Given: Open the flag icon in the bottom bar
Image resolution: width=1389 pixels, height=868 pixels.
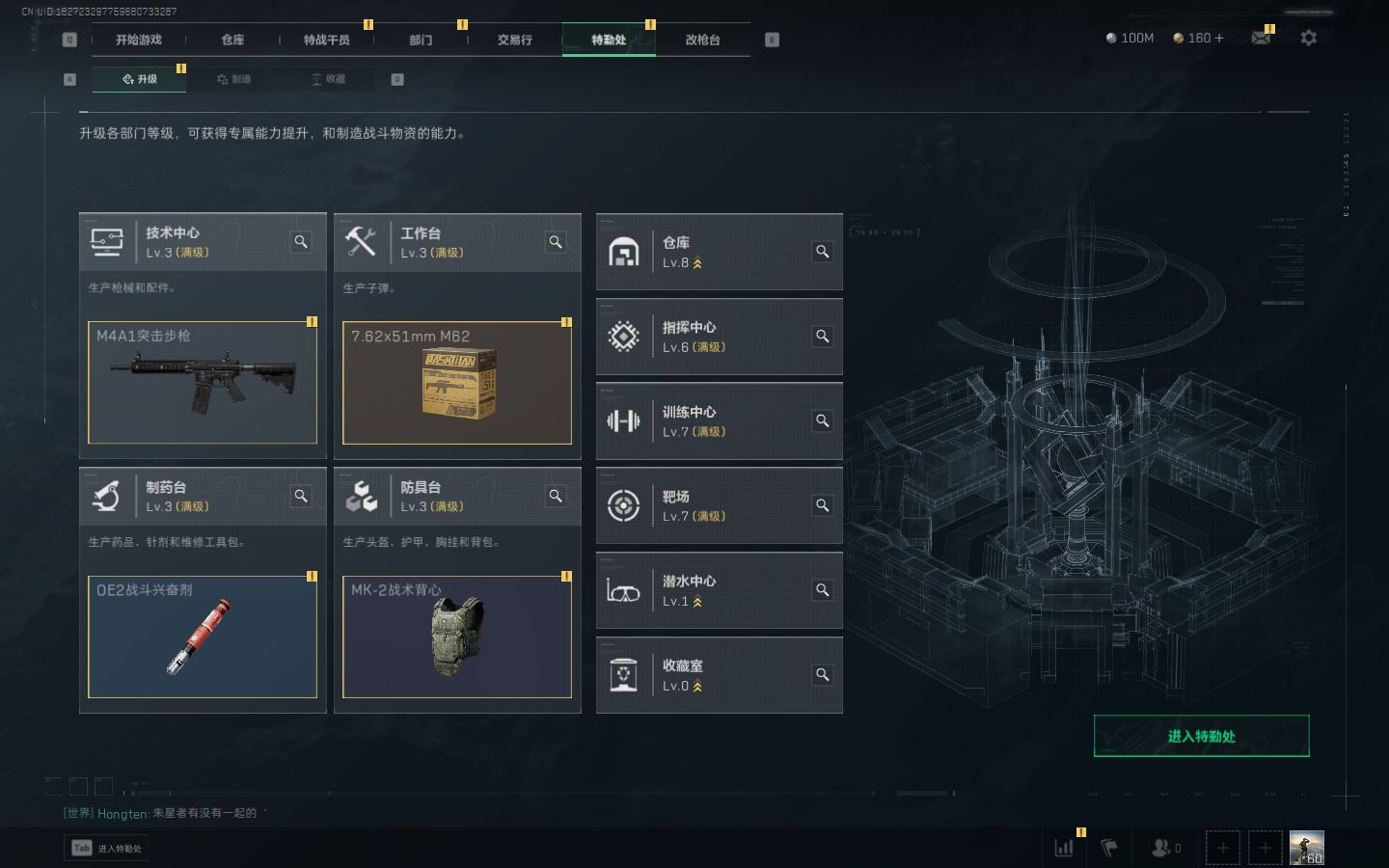Looking at the screenshot, I should coord(1109,848).
